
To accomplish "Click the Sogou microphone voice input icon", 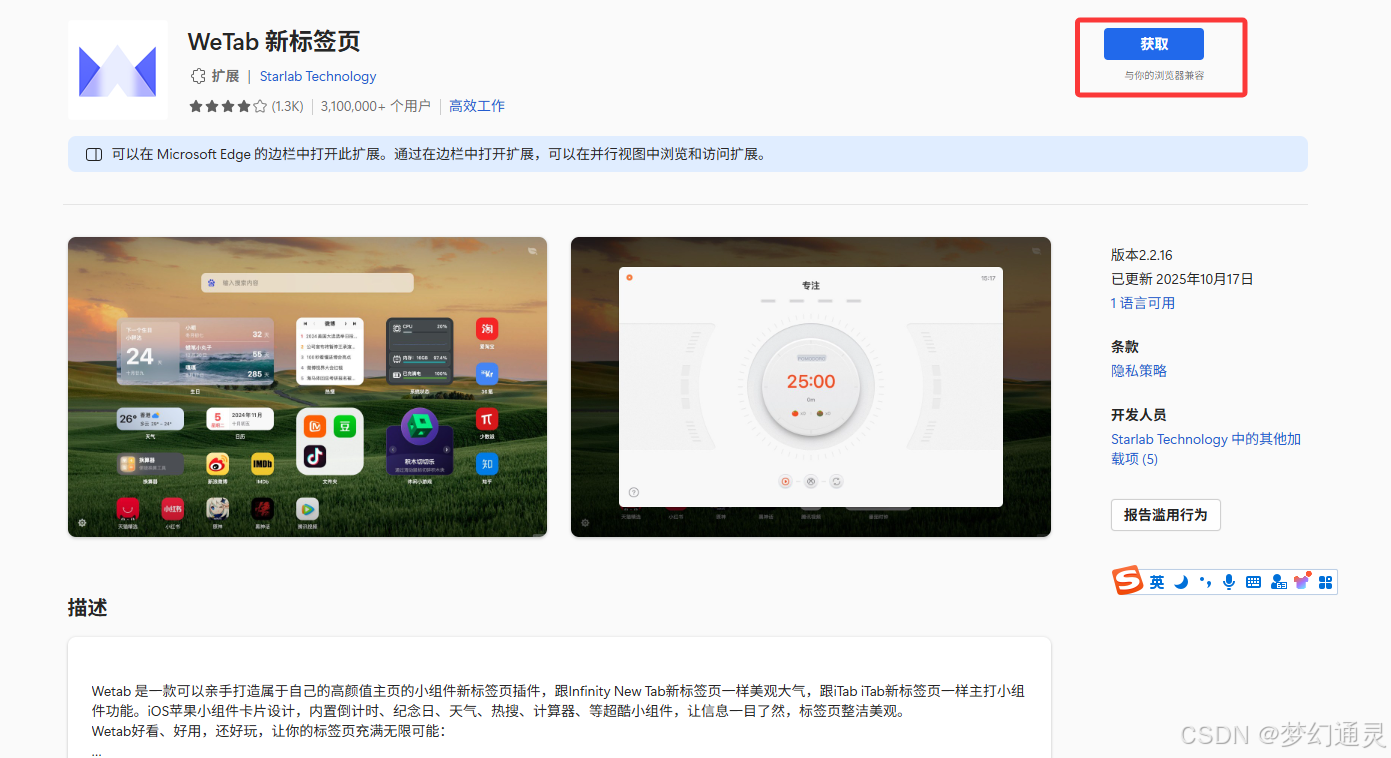I will (1229, 582).
